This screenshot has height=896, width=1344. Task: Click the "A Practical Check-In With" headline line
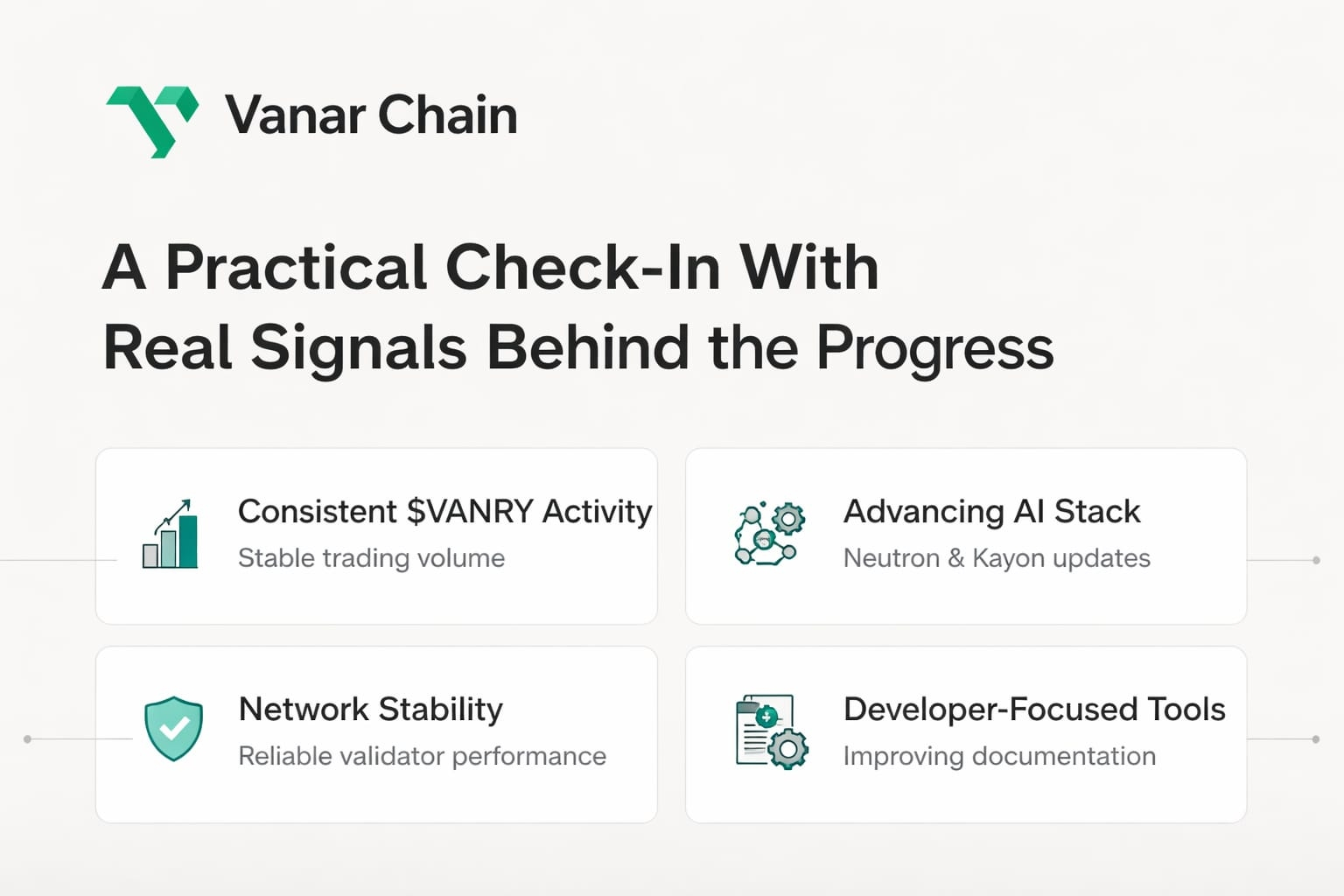point(490,267)
